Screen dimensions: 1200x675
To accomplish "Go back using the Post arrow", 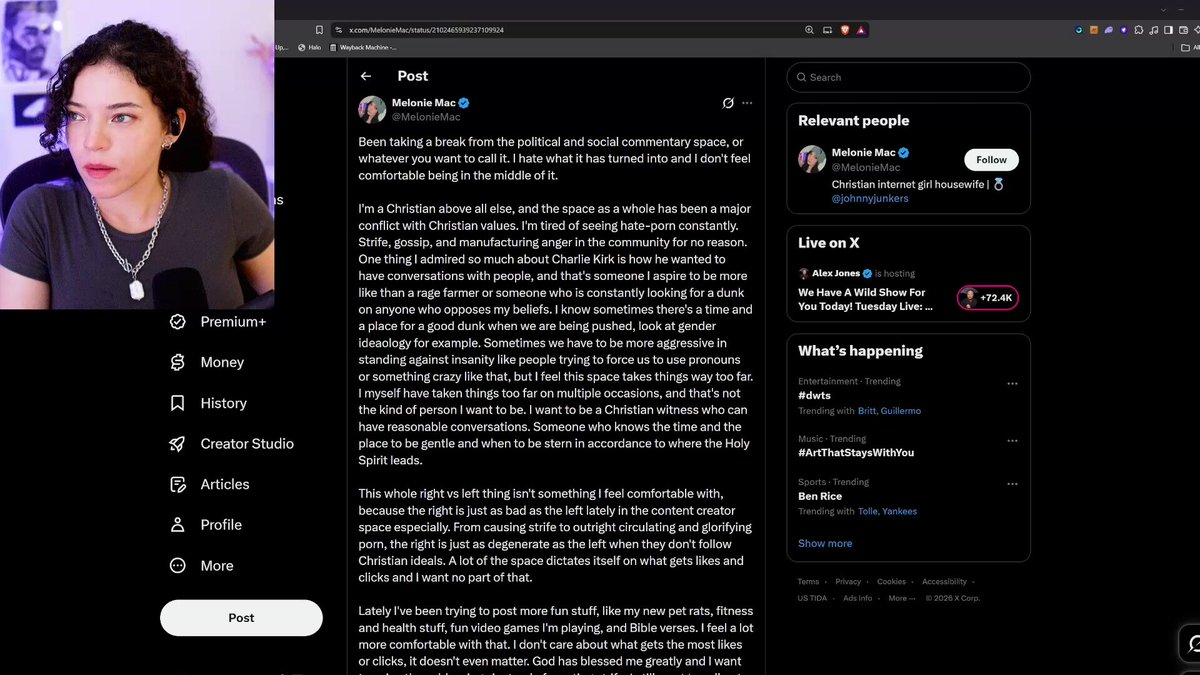I will [x=366, y=76].
